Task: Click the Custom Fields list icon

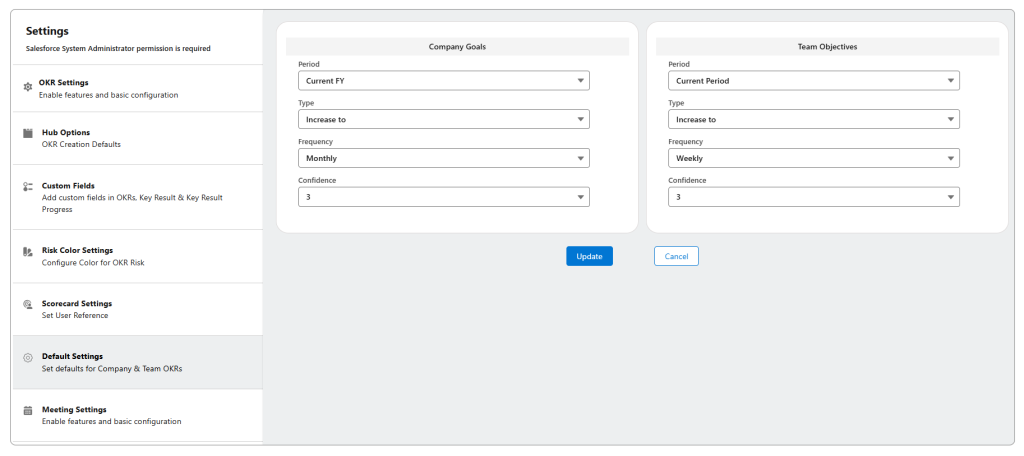Action: pos(28,186)
